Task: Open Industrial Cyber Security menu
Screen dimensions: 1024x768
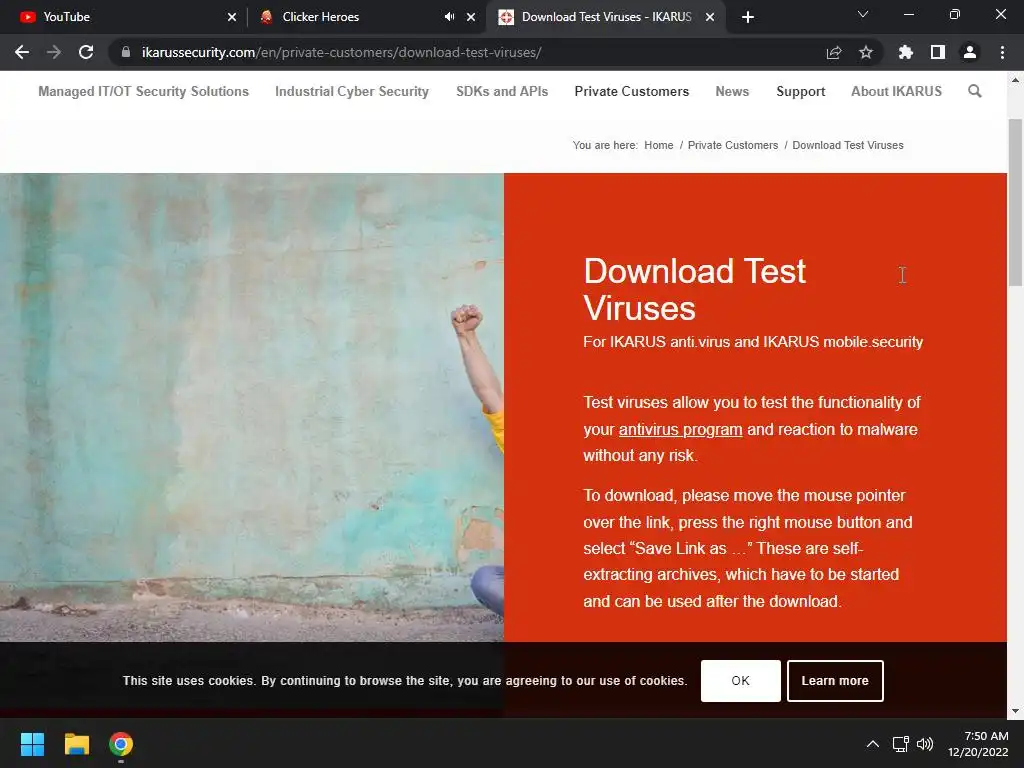Action: click(352, 91)
